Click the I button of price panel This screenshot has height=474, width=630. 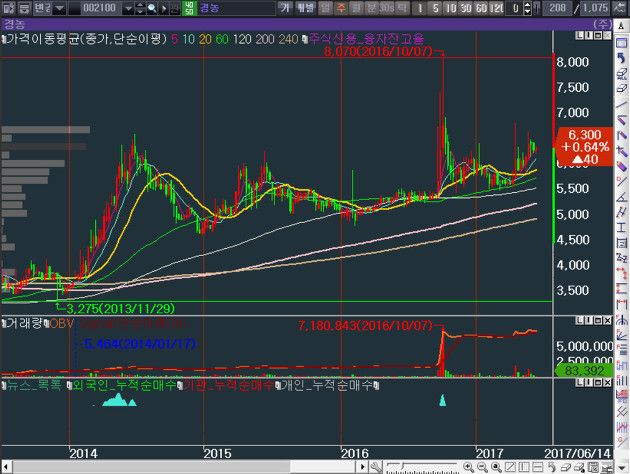(x=589, y=36)
